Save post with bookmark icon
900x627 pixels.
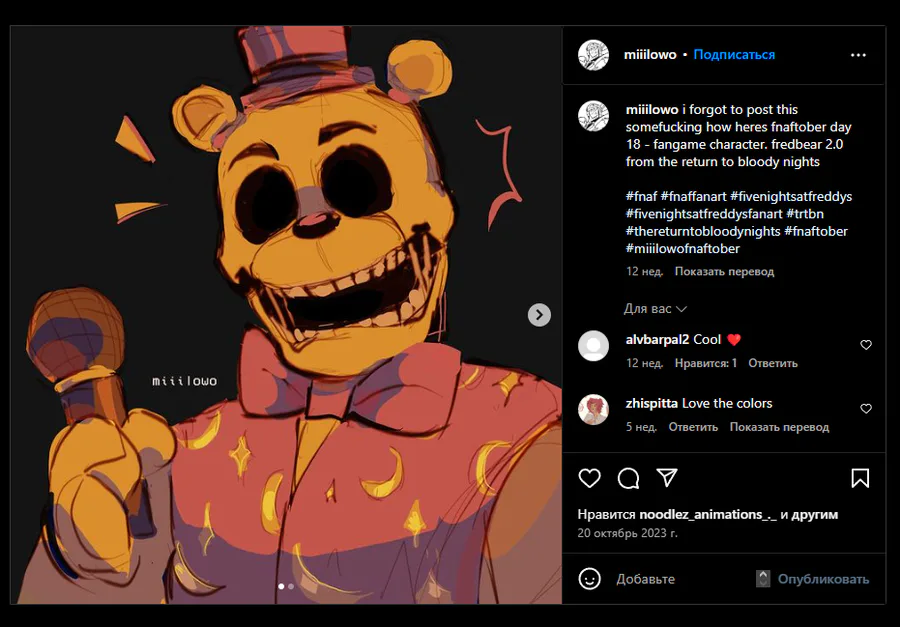(860, 478)
